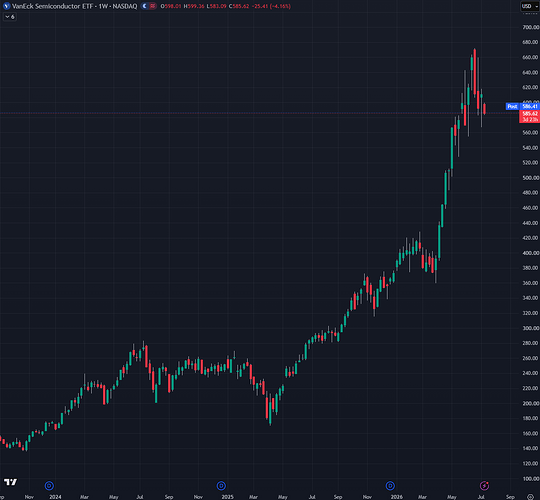Open the USD currency dropdown

pyautogui.click(x=529, y=6)
